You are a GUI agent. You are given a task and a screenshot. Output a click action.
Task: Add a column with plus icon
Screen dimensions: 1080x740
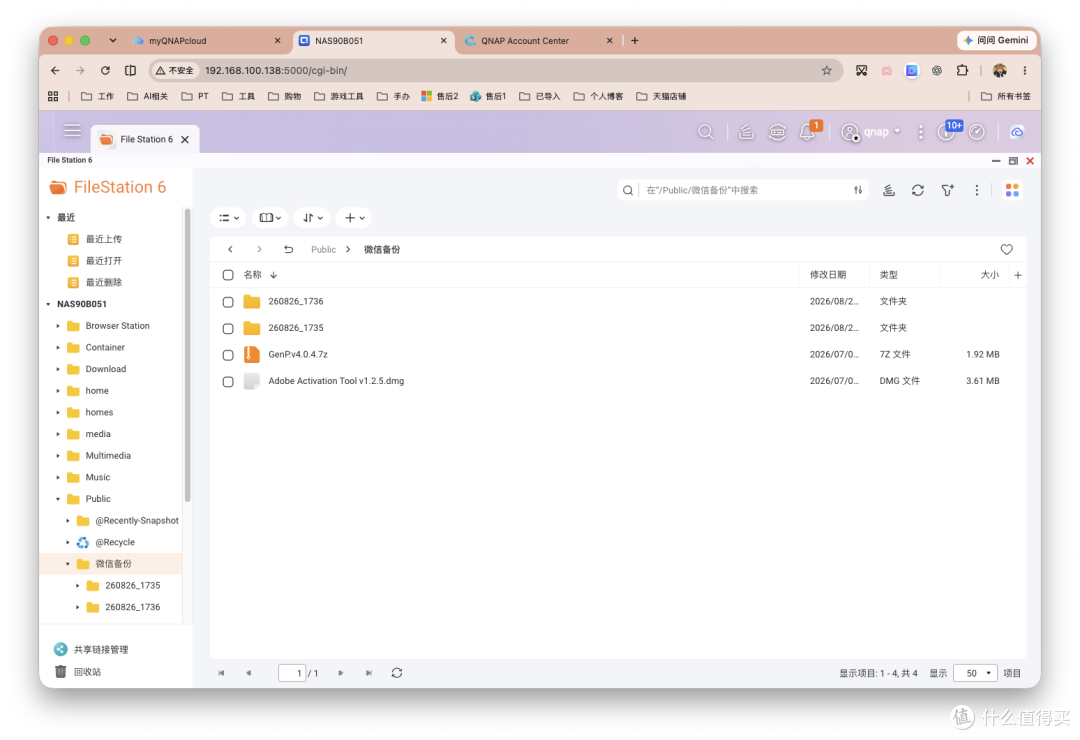(1018, 275)
